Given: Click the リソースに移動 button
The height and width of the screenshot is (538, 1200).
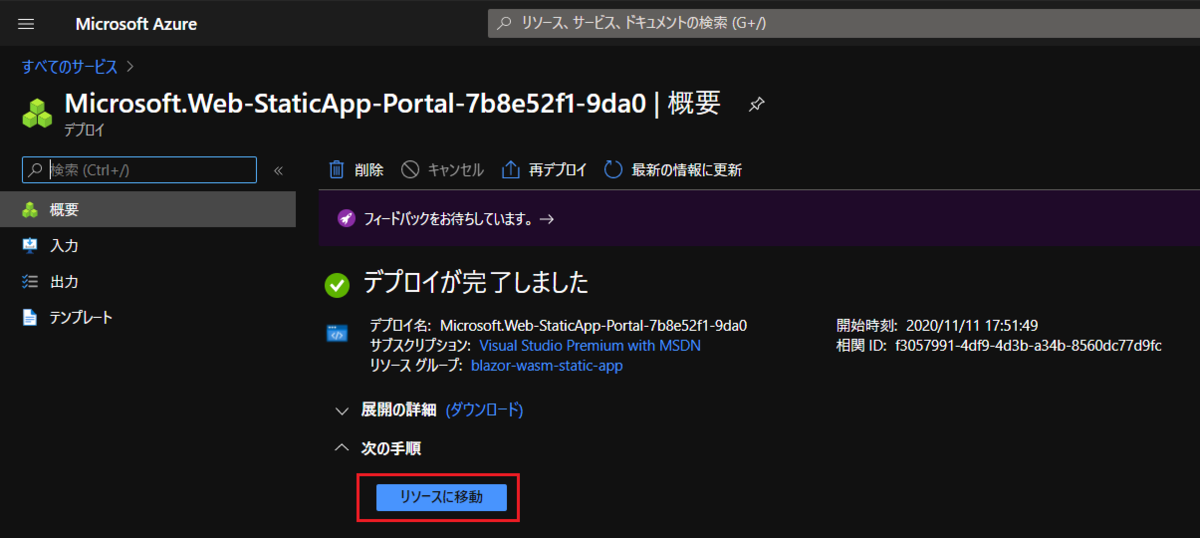Looking at the screenshot, I should click(x=441, y=497).
